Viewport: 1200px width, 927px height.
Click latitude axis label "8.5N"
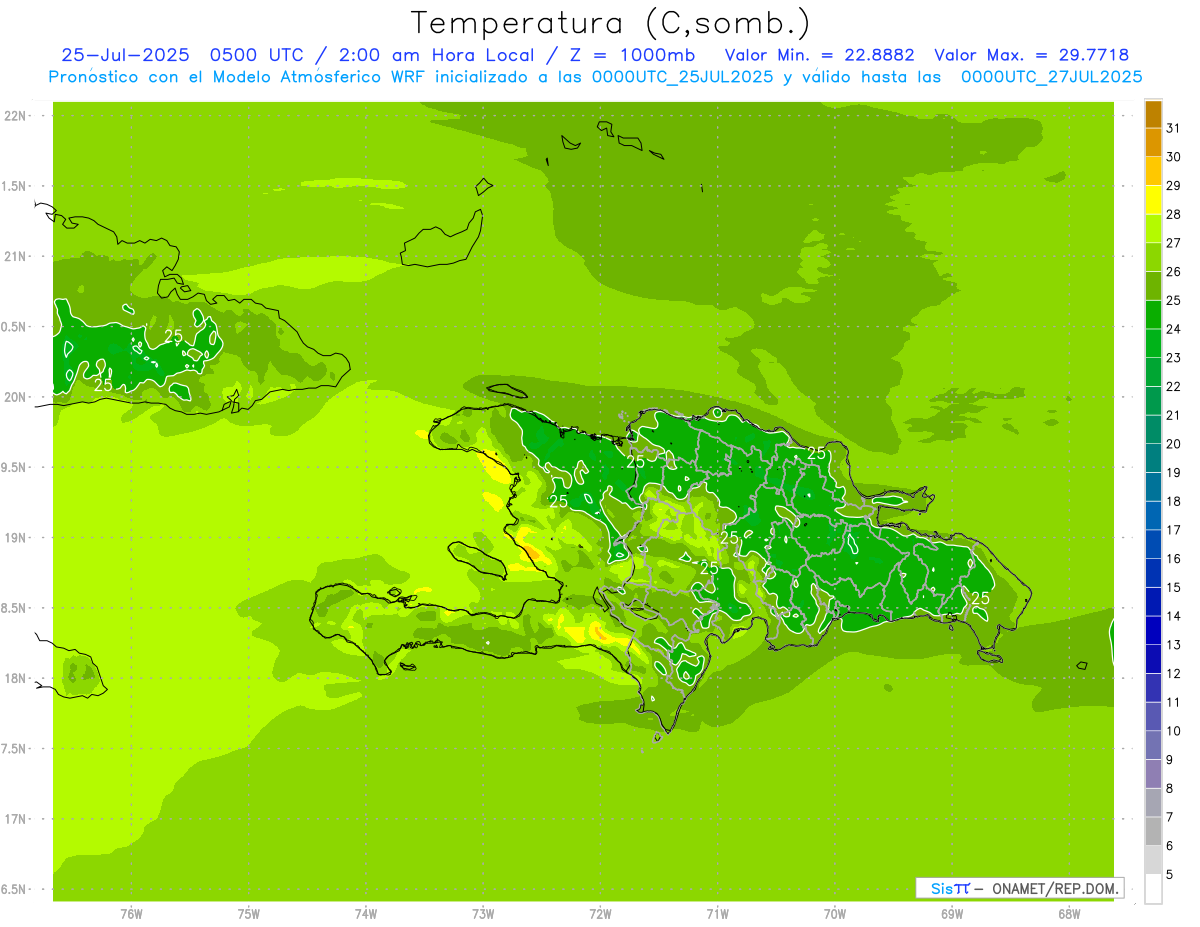(13, 608)
